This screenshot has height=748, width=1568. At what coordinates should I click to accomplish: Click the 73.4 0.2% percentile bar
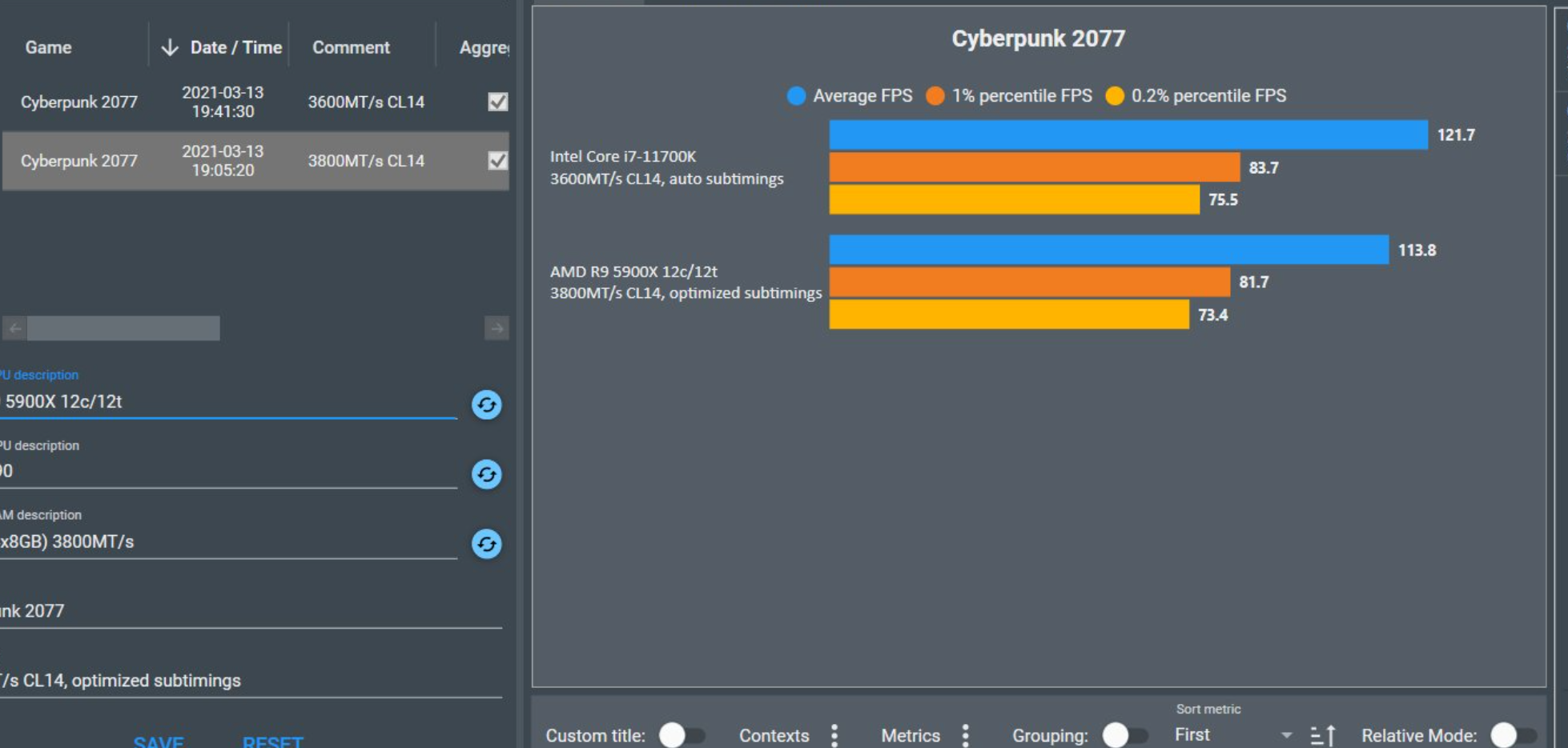pos(1009,314)
